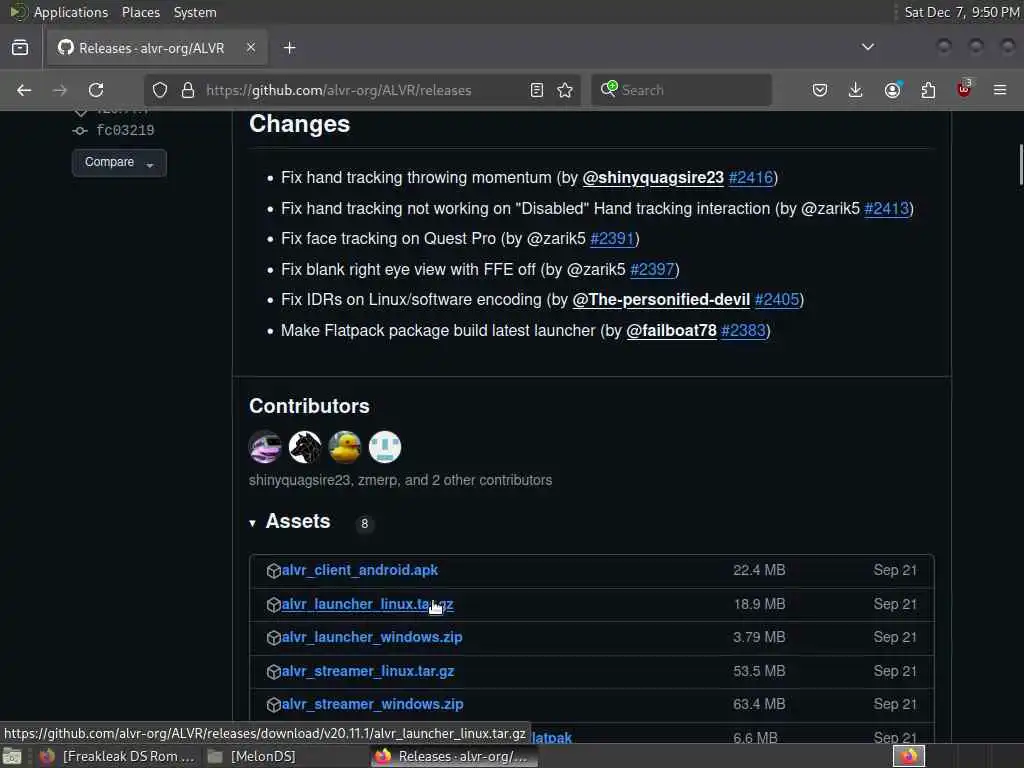Download alvr_streamer_windows.zip
Screen dimensions: 1024x768
click(372, 705)
